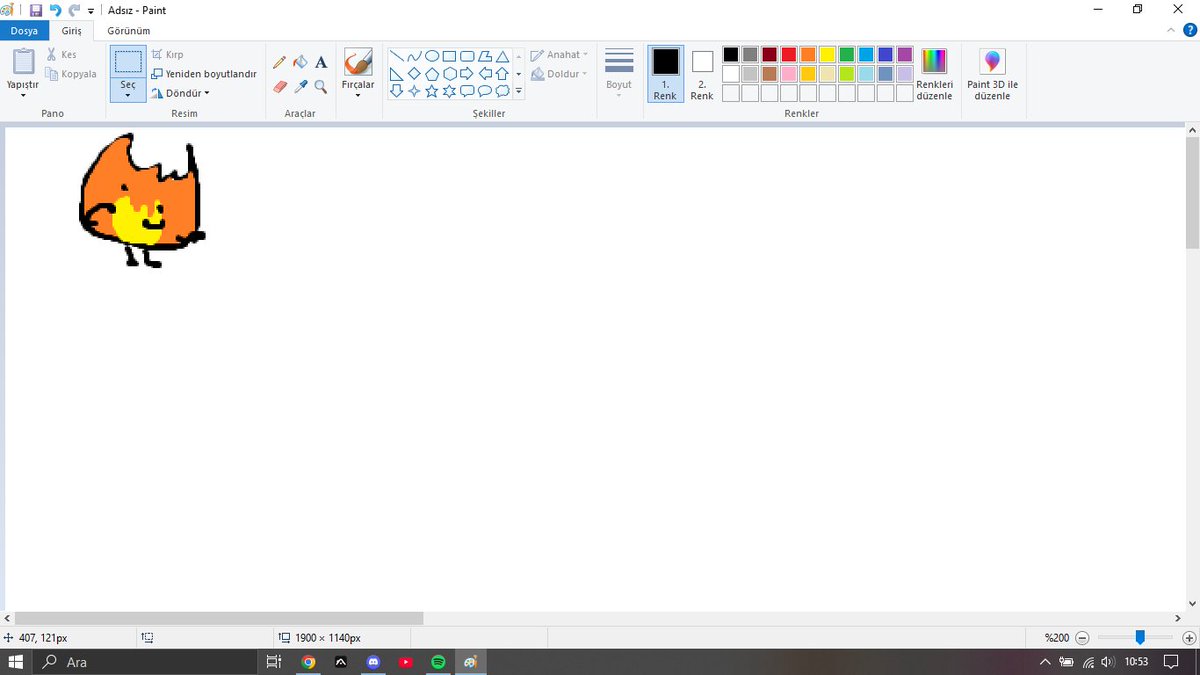This screenshot has height=675, width=1200.
Task: Choose the triangle shape
Action: coord(503,56)
